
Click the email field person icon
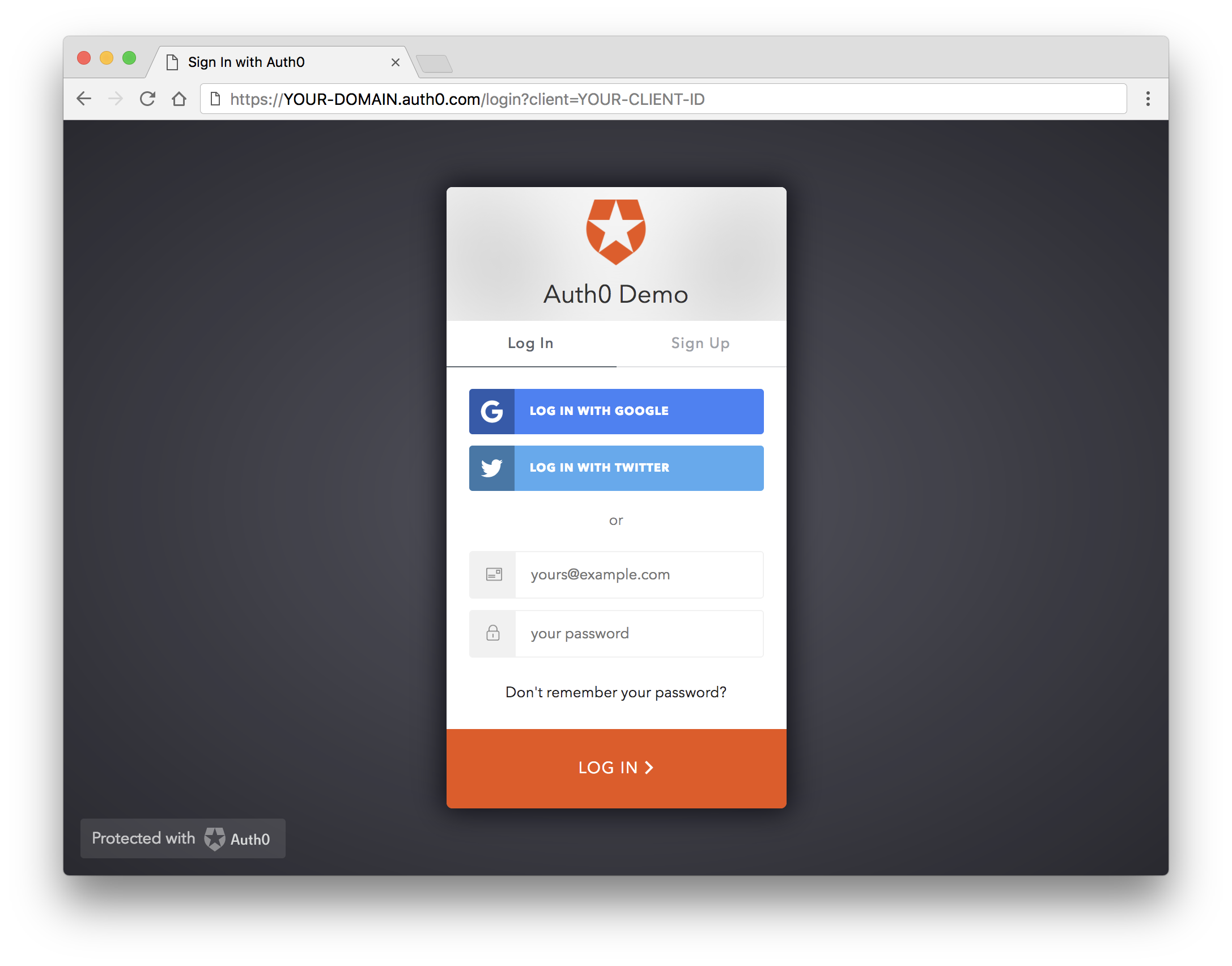[494, 575]
